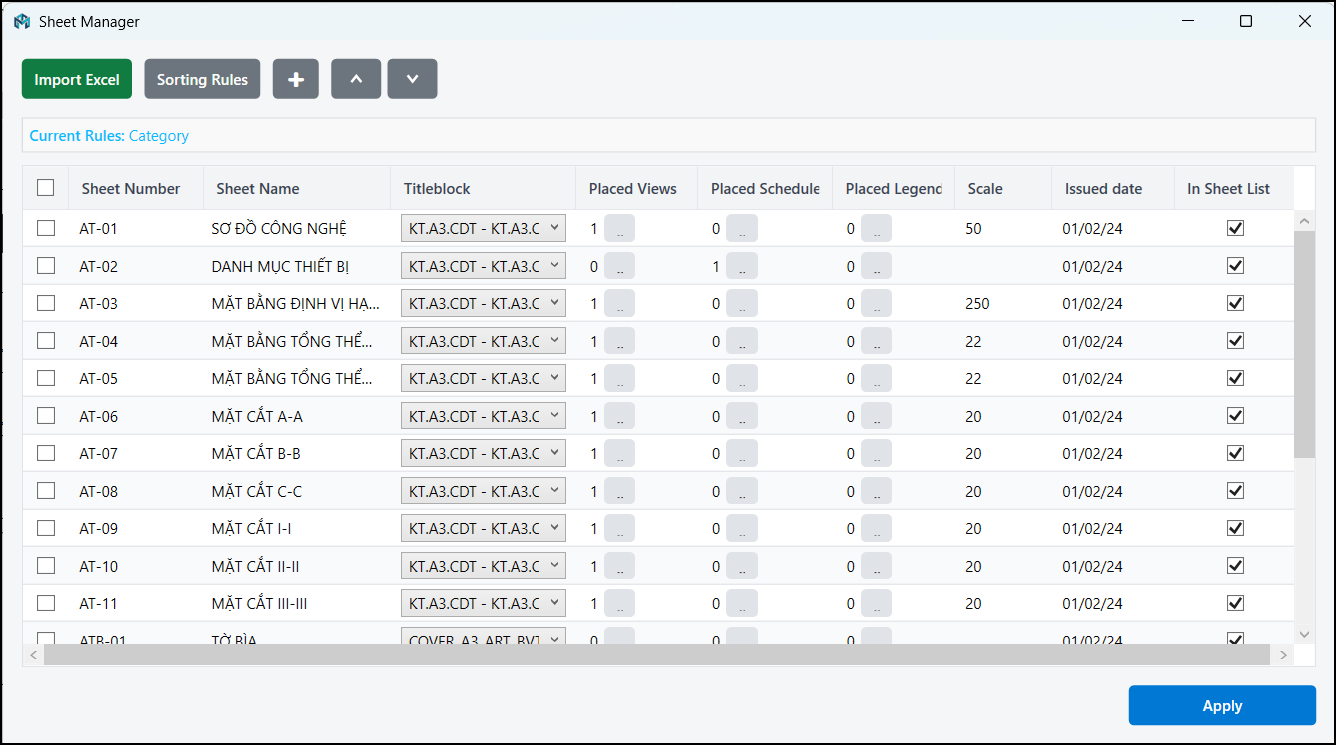The image size is (1336, 745).
Task: Open Placed Schedule browse button for AT-11
Action: [x=742, y=604]
